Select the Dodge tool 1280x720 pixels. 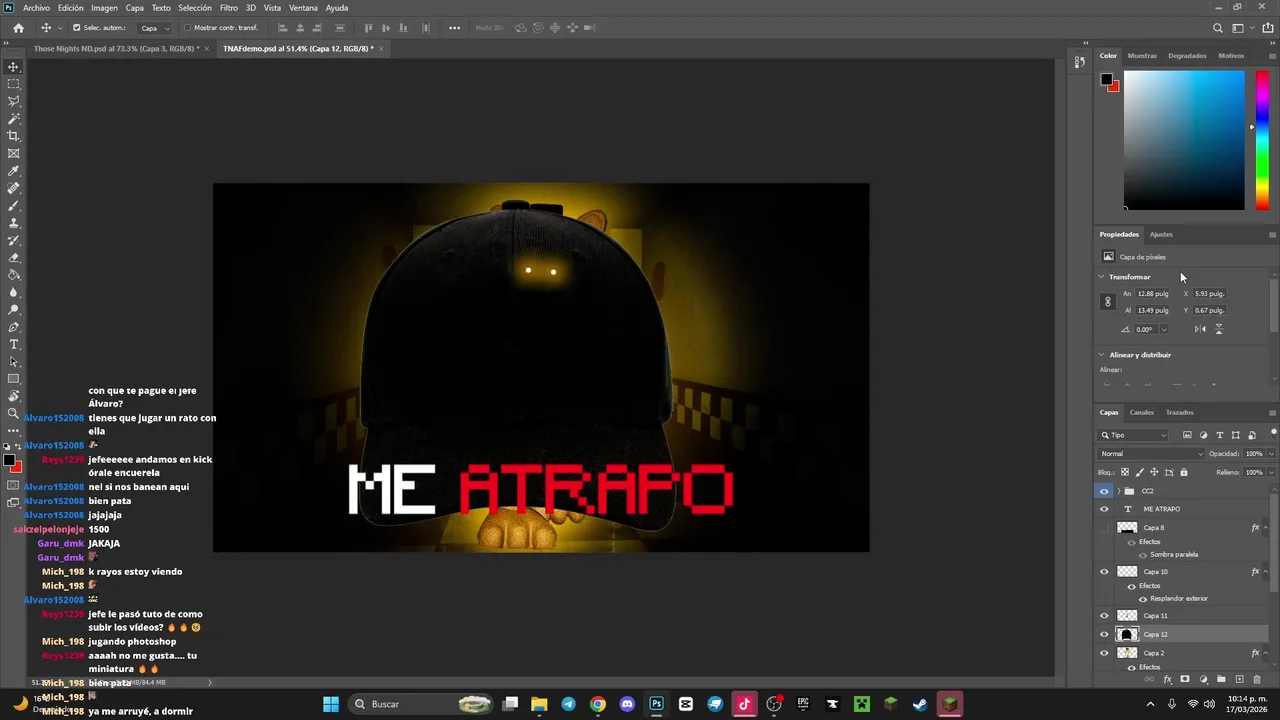tap(14, 310)
